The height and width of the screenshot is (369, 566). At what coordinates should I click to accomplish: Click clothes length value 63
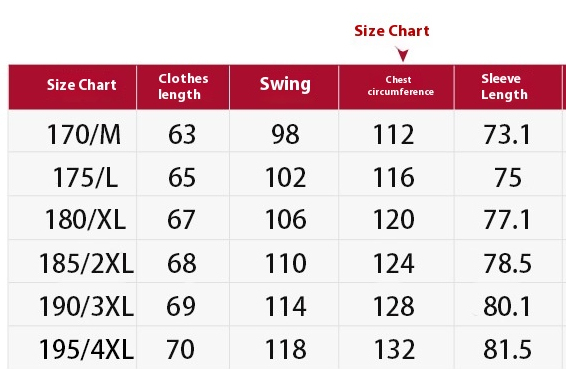(x=182, y=135)
